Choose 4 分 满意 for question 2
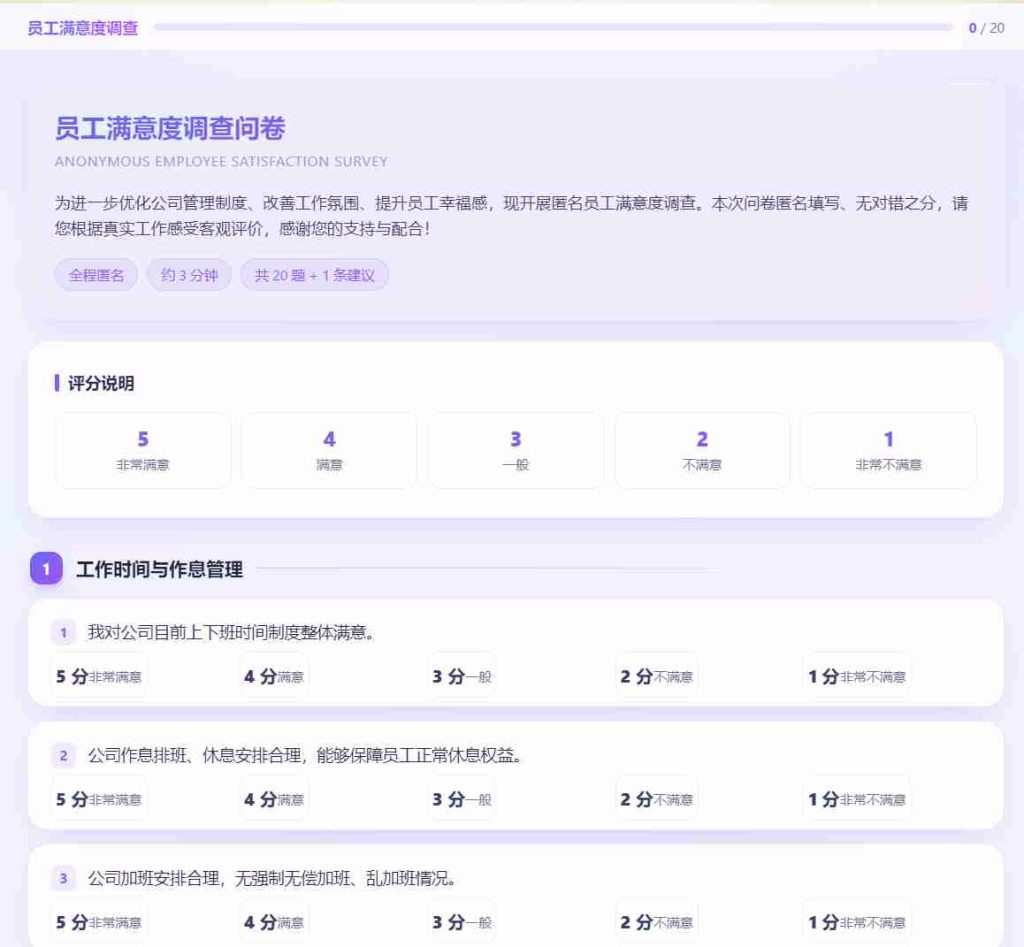This screenshot has height=947, width=1024. (274, 799)
